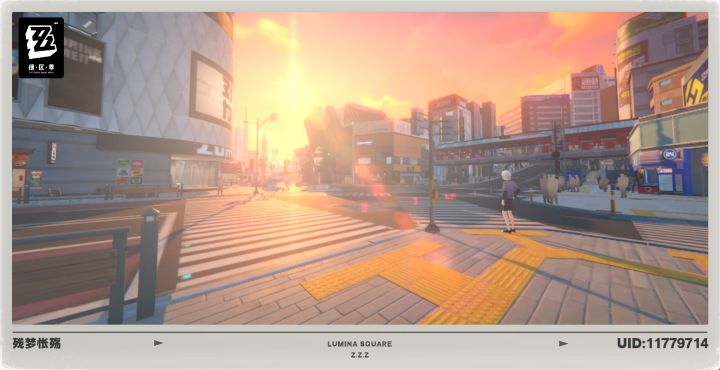Click the LUMINA SQUARE caption text
The height and width of the screenshot is (370, 720).
[360, 344]
